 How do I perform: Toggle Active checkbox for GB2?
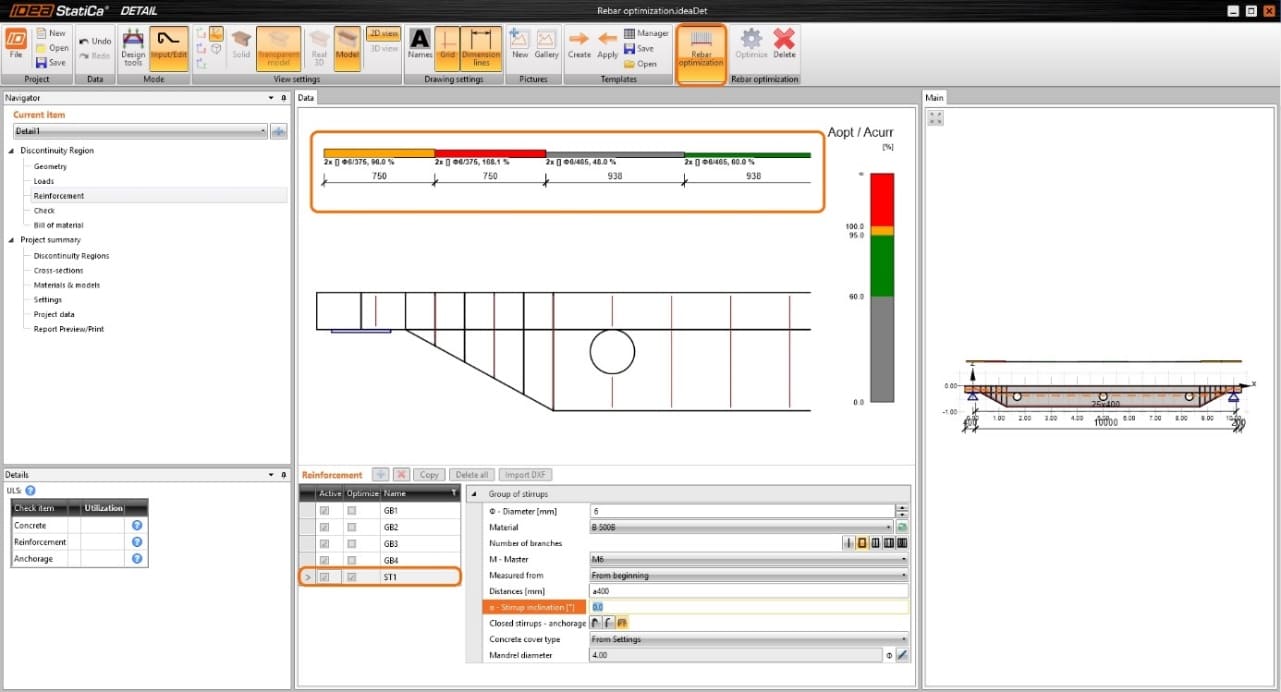pos(324,527)
